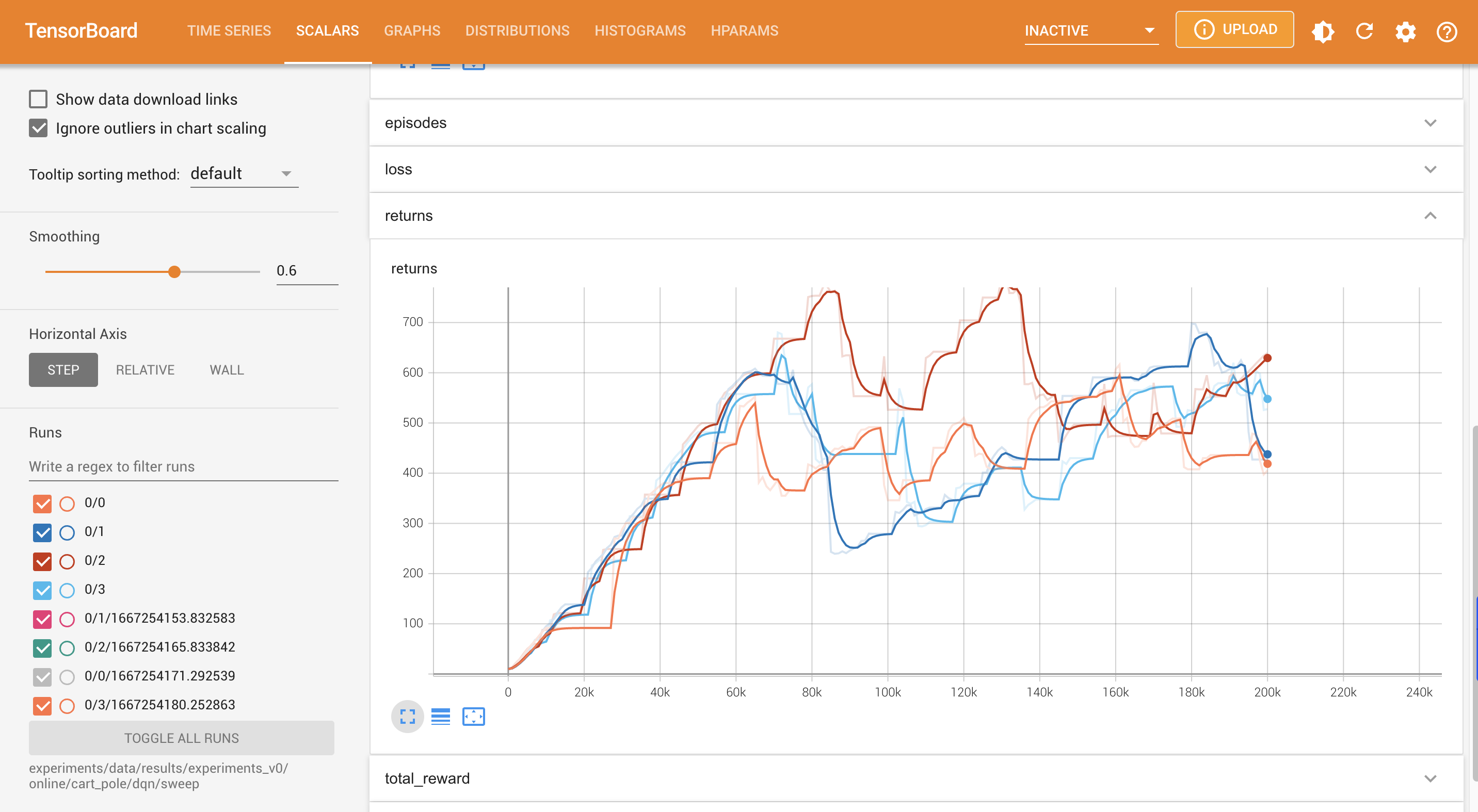Screen dimensions: 1478x812
Task: Click the Smoothing slider handle
Action: 174,272
